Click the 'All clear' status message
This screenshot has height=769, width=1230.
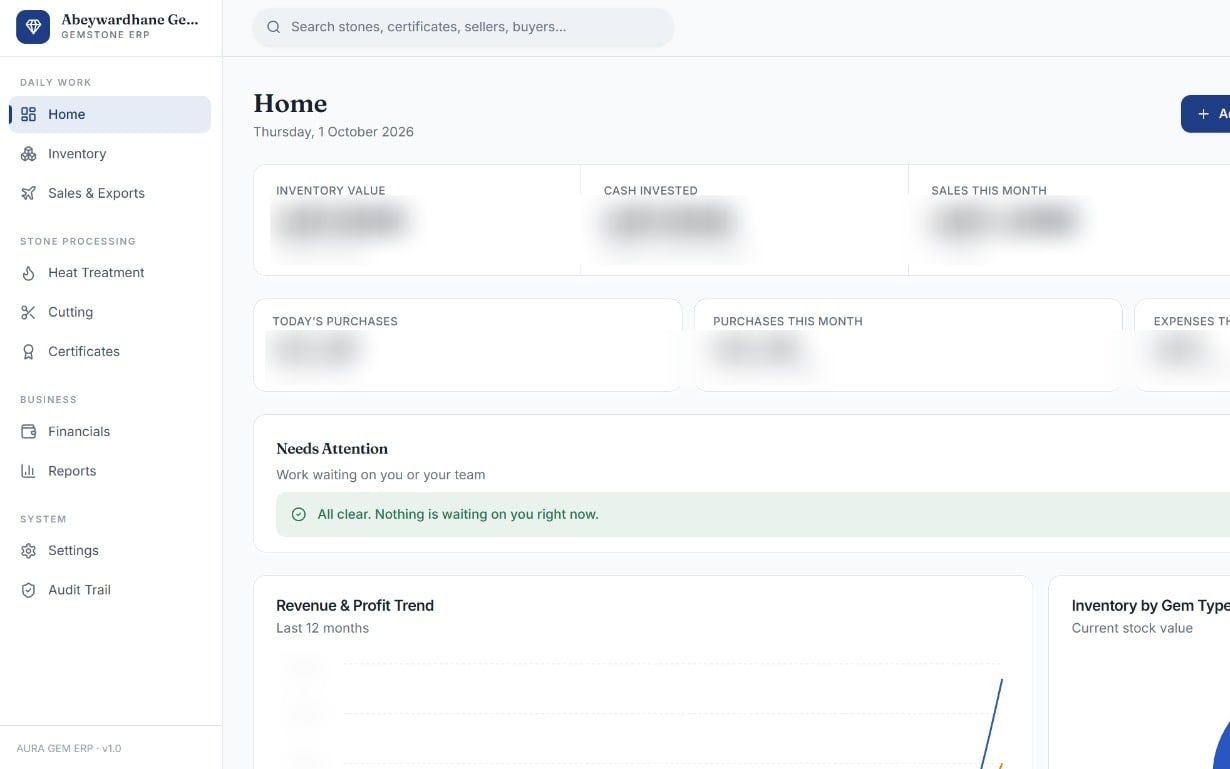[x=458, y=514]
